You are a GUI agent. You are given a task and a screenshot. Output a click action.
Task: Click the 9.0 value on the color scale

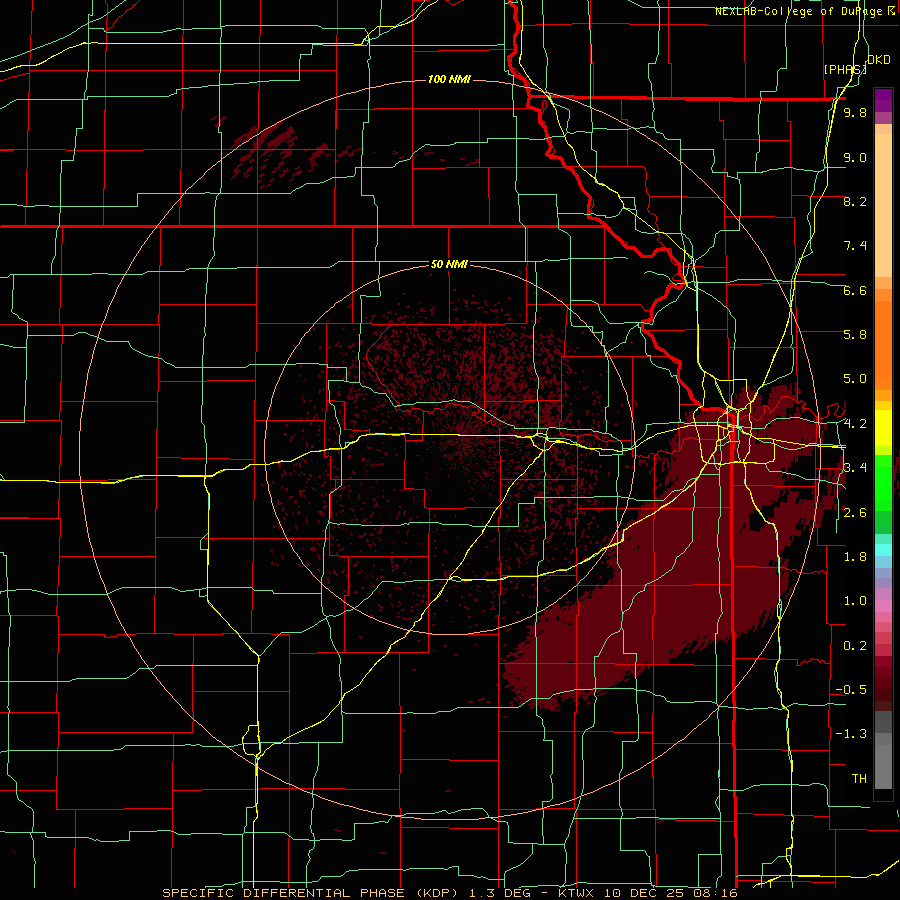(855, 157)
